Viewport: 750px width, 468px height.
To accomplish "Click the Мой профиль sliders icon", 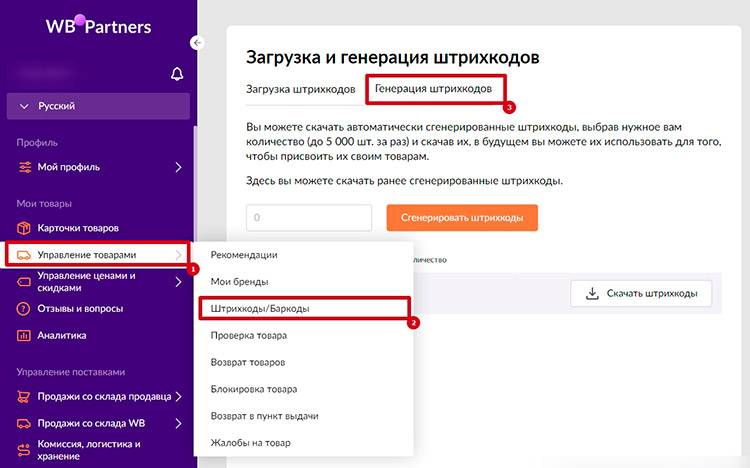I will 23,167.
